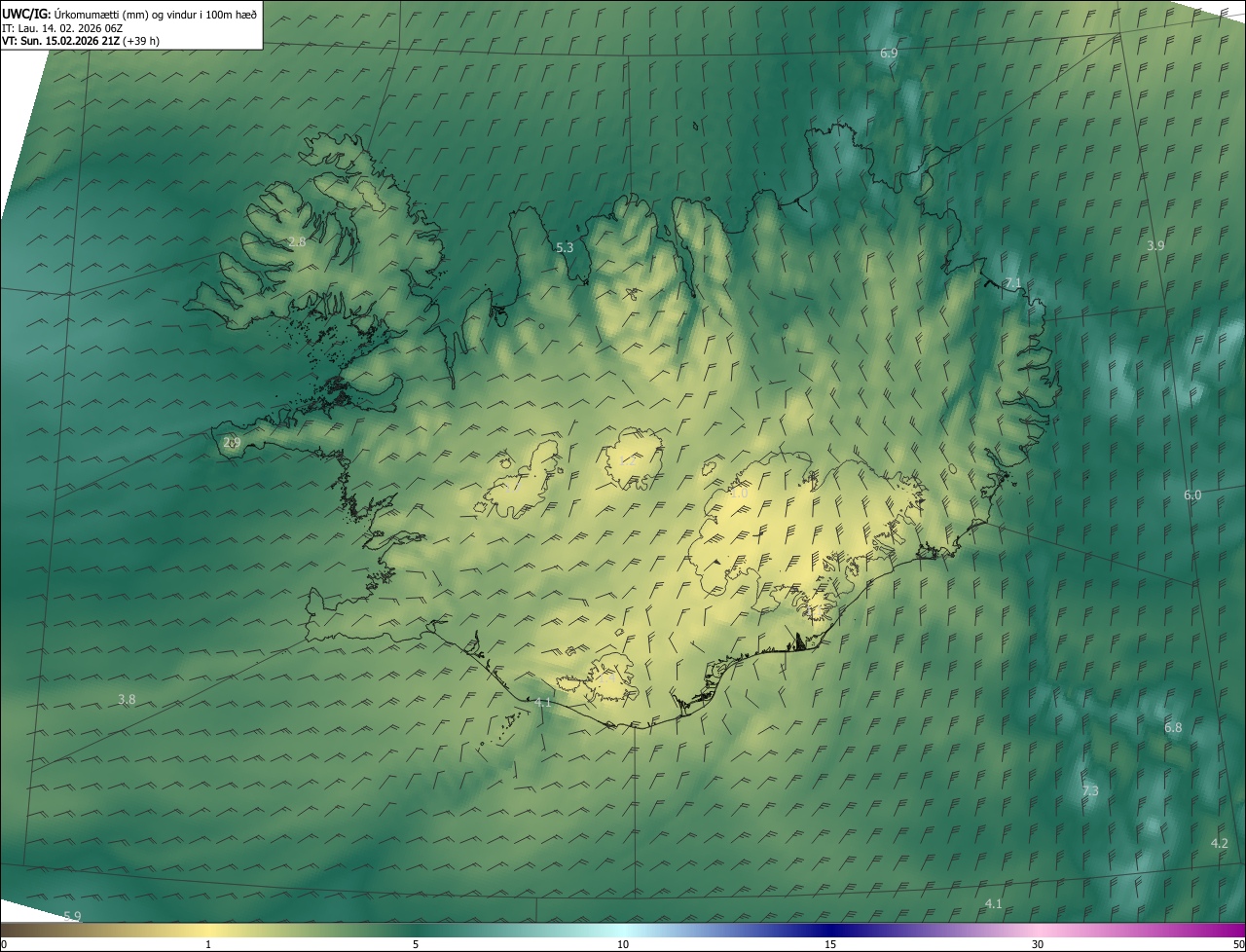
Task: Click the 1.0 value on the large ice cap
Action: (x=739, y=494)
